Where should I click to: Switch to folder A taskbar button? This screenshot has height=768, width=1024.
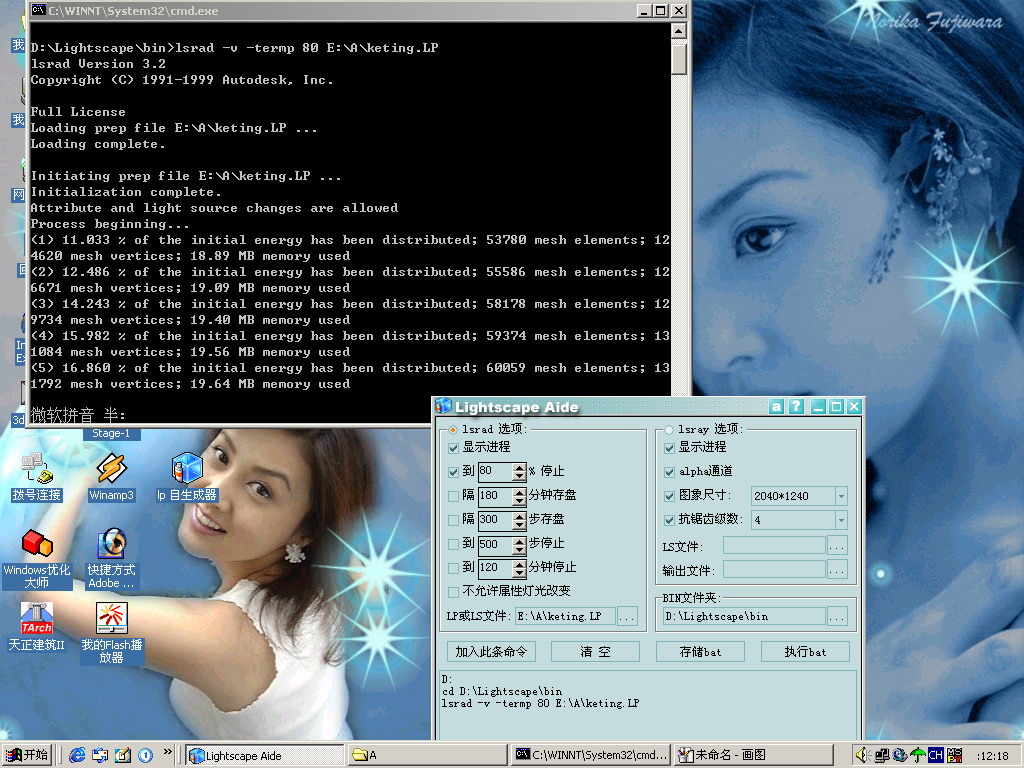click(427, 756)
